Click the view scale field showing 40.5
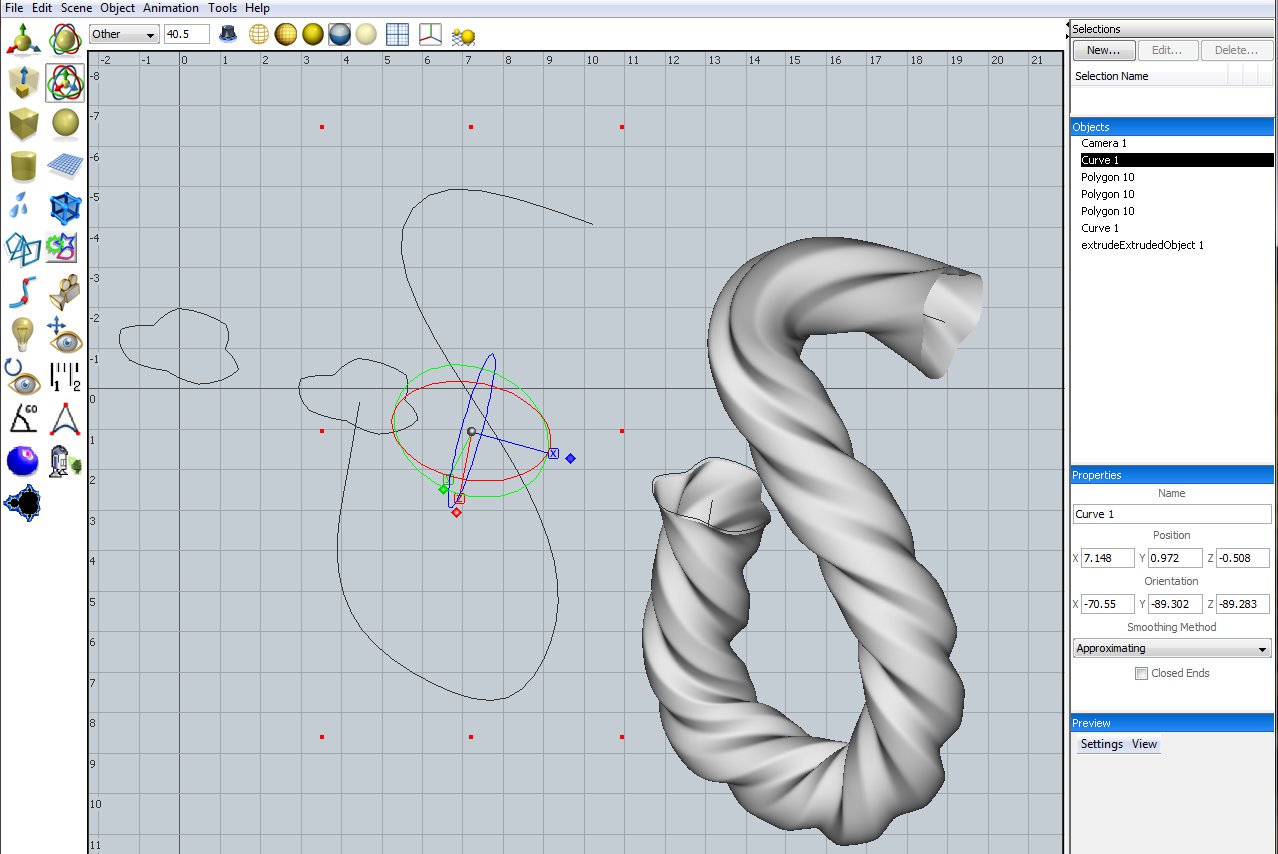 pos(187,34)
